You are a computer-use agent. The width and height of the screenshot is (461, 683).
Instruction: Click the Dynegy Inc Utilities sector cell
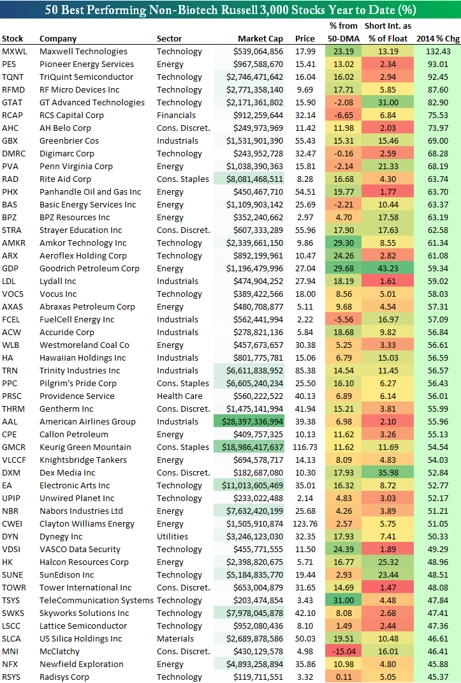click(x=173, y=537)
